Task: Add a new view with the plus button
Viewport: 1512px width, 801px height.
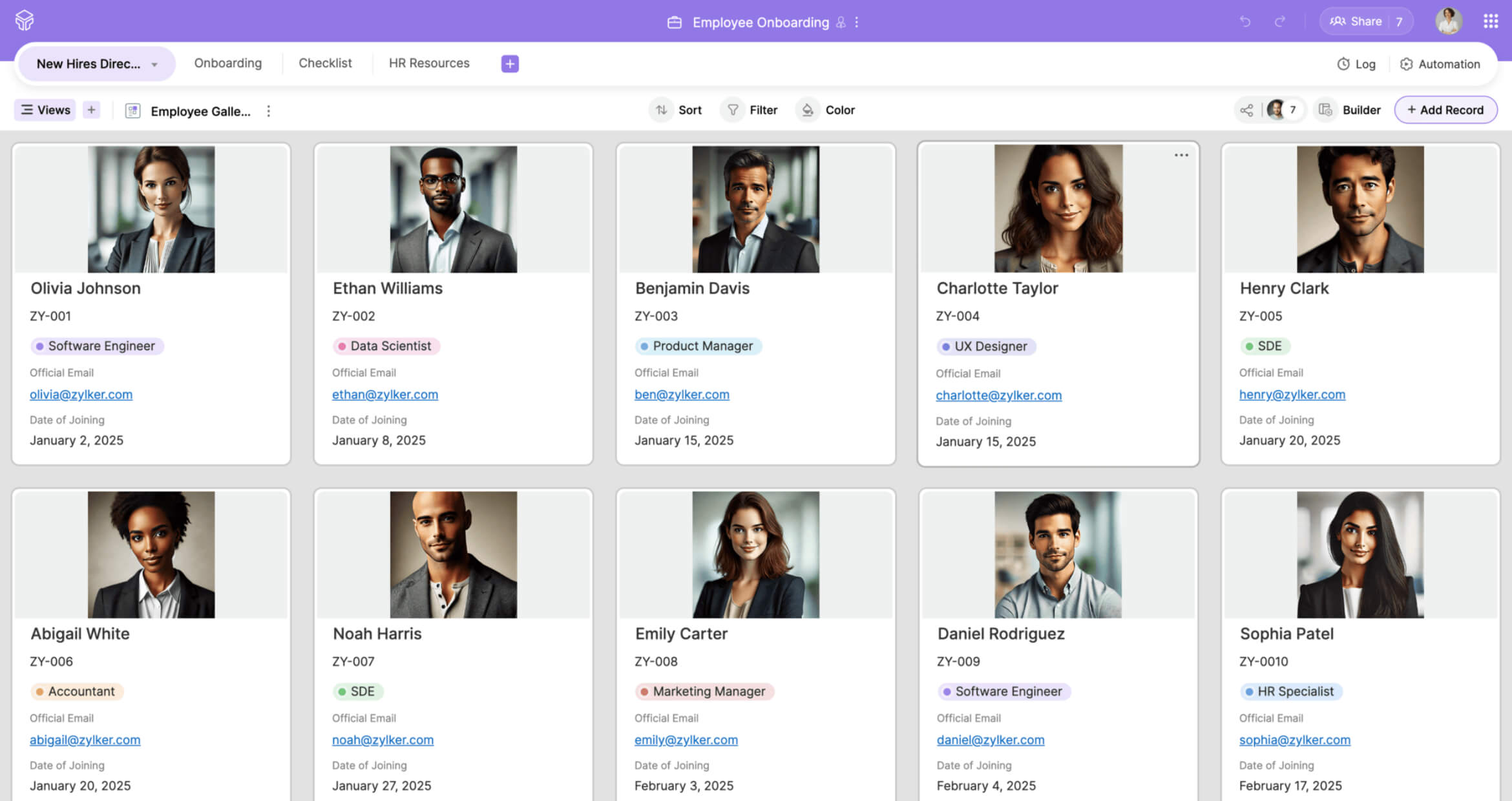Action: click(x=91, y=110)
